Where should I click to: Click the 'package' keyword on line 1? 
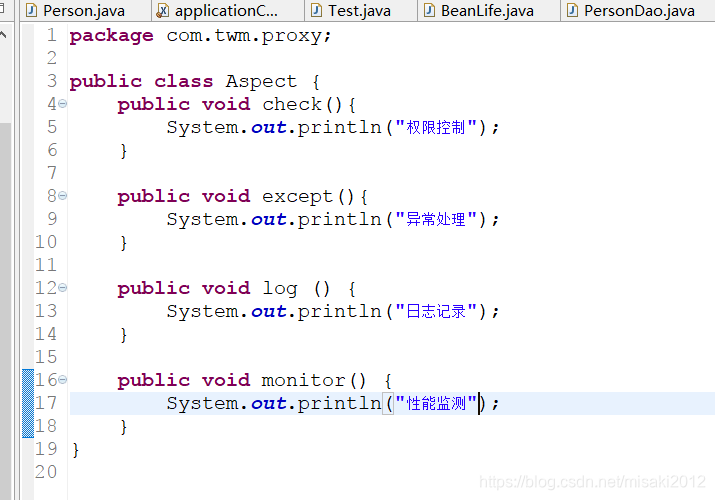tap(111, 36)
